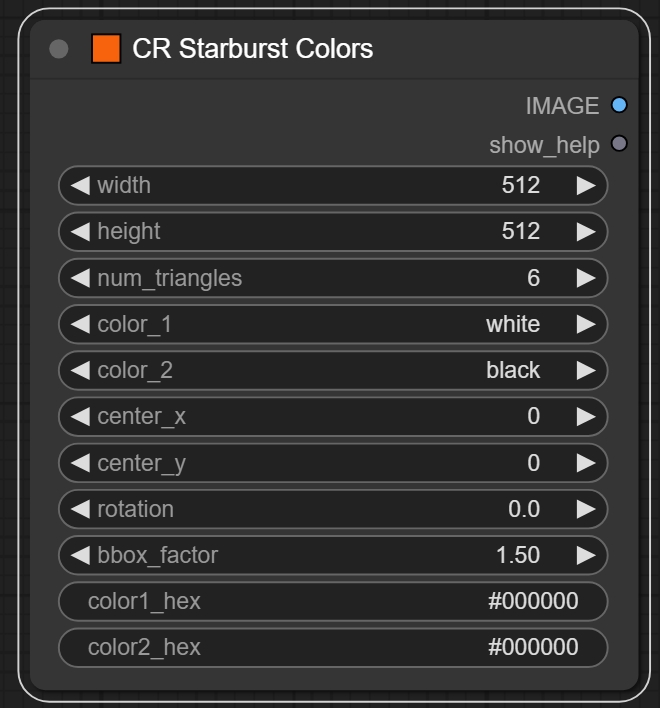Collapse node using the gray dot

coord(59,49)
